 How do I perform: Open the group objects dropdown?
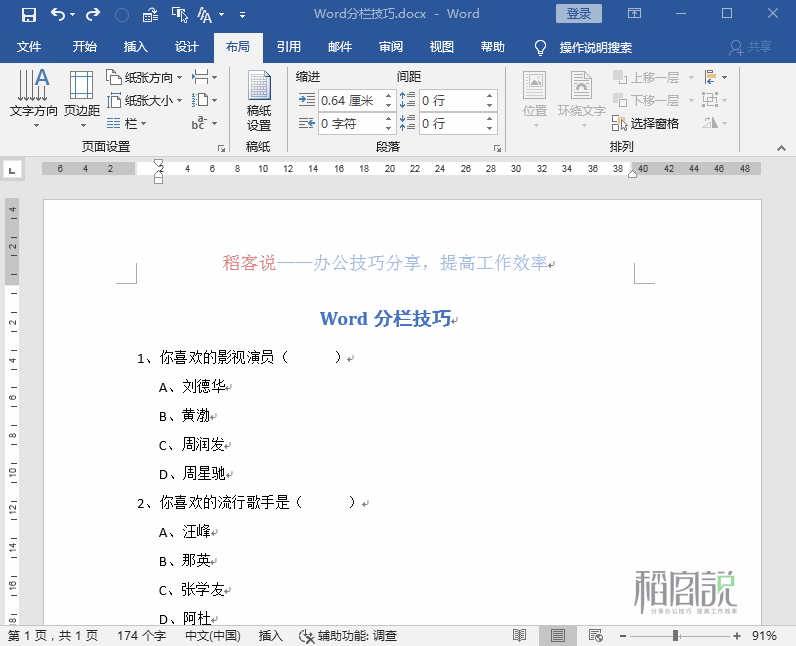(715, 100)
